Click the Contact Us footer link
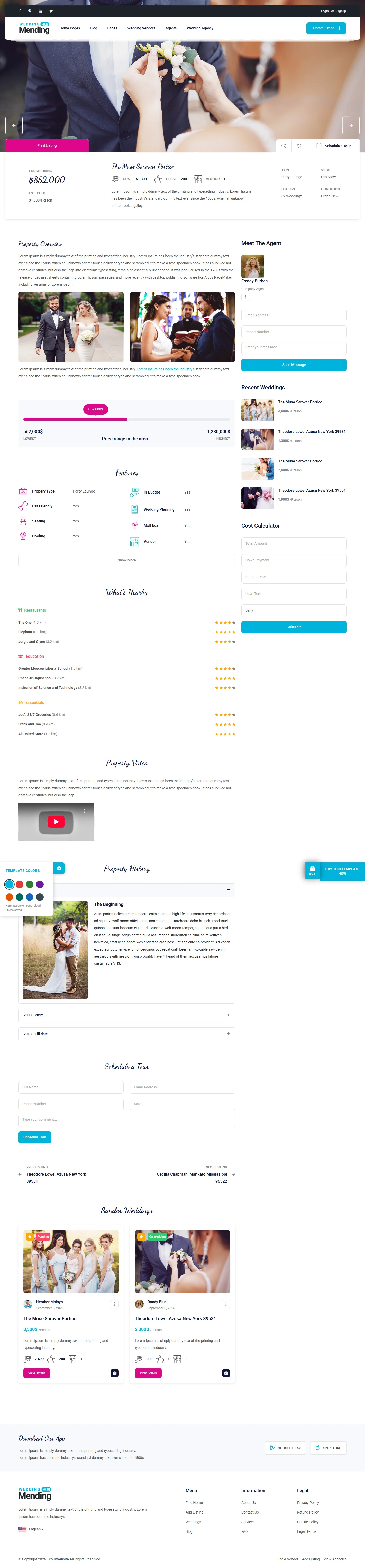This screenshot has width=365, height=1568. coord(249,1512)
